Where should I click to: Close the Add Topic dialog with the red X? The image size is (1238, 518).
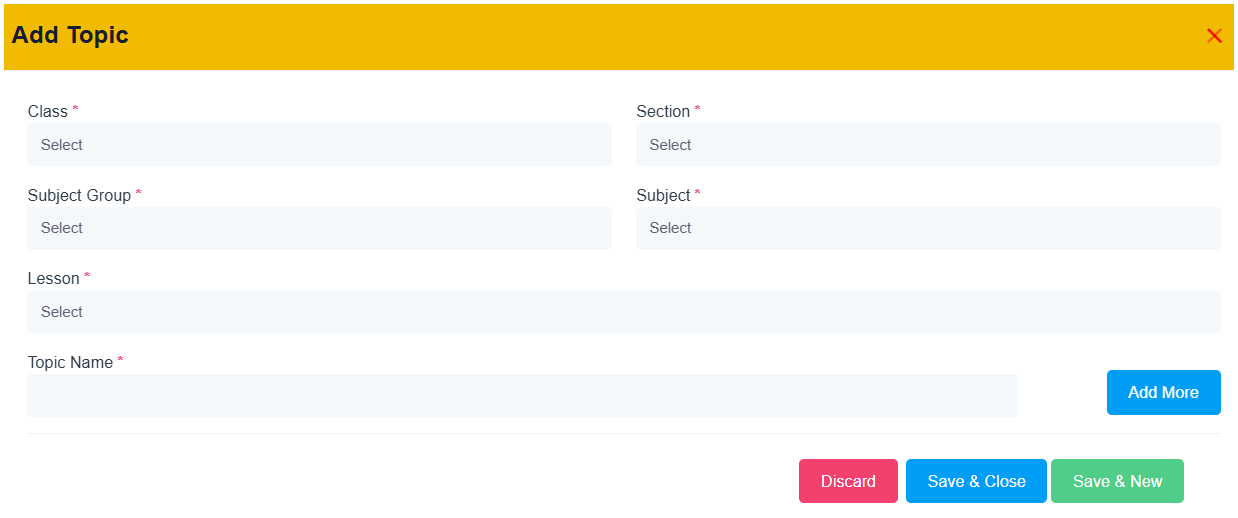pyautogui.click(x=1214, y=36)
